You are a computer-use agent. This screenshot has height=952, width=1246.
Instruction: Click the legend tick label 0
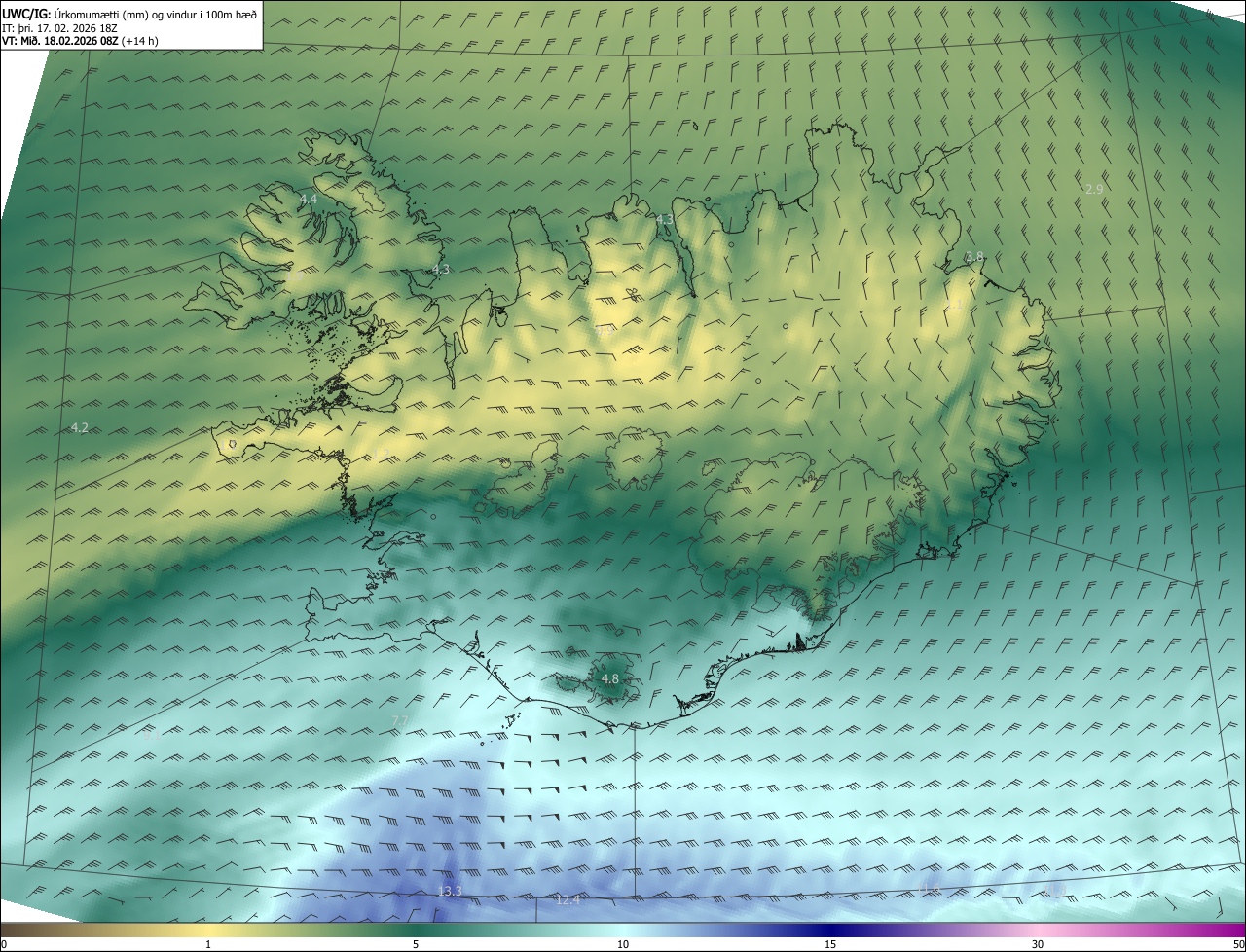(x=4, y=944)
